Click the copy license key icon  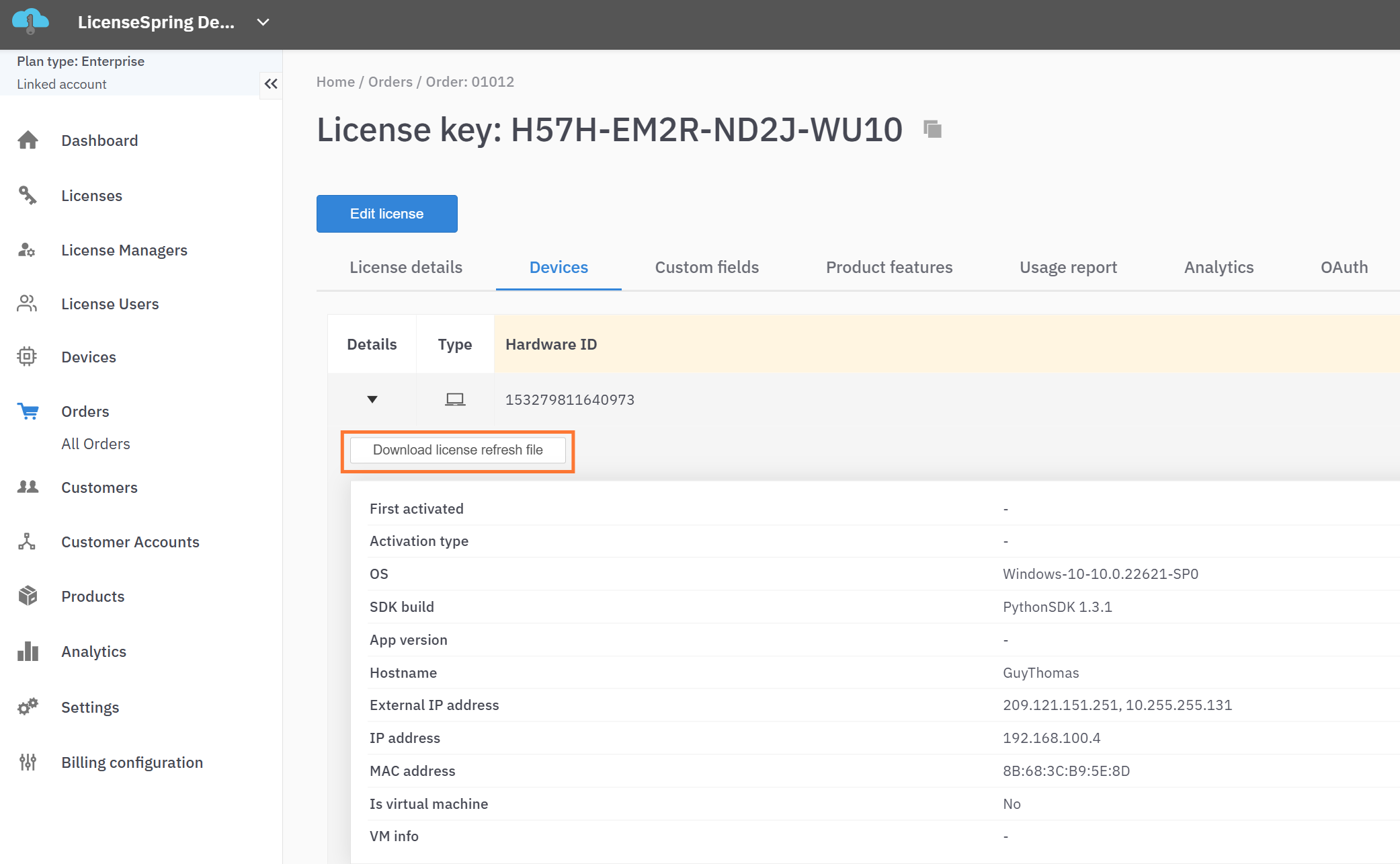click(932, 128)
